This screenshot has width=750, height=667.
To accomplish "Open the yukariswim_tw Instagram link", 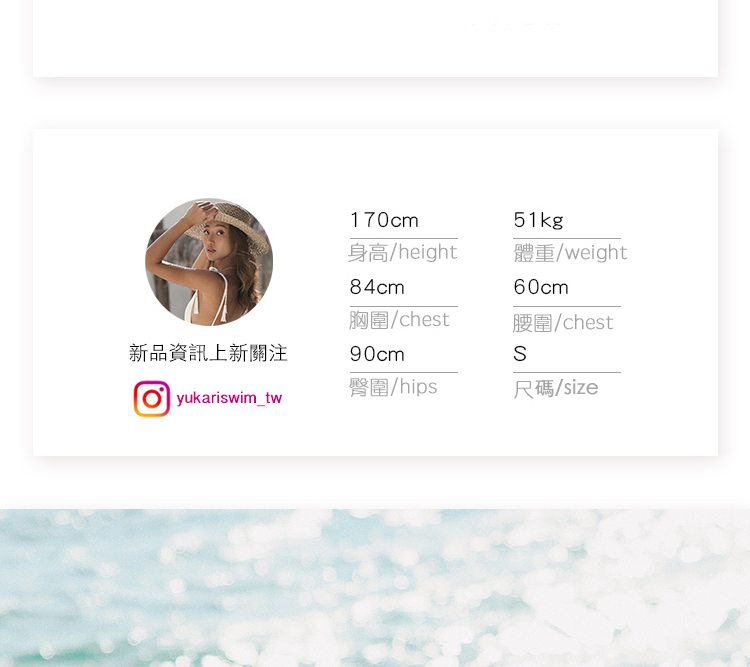I will [x=229, y=398].
